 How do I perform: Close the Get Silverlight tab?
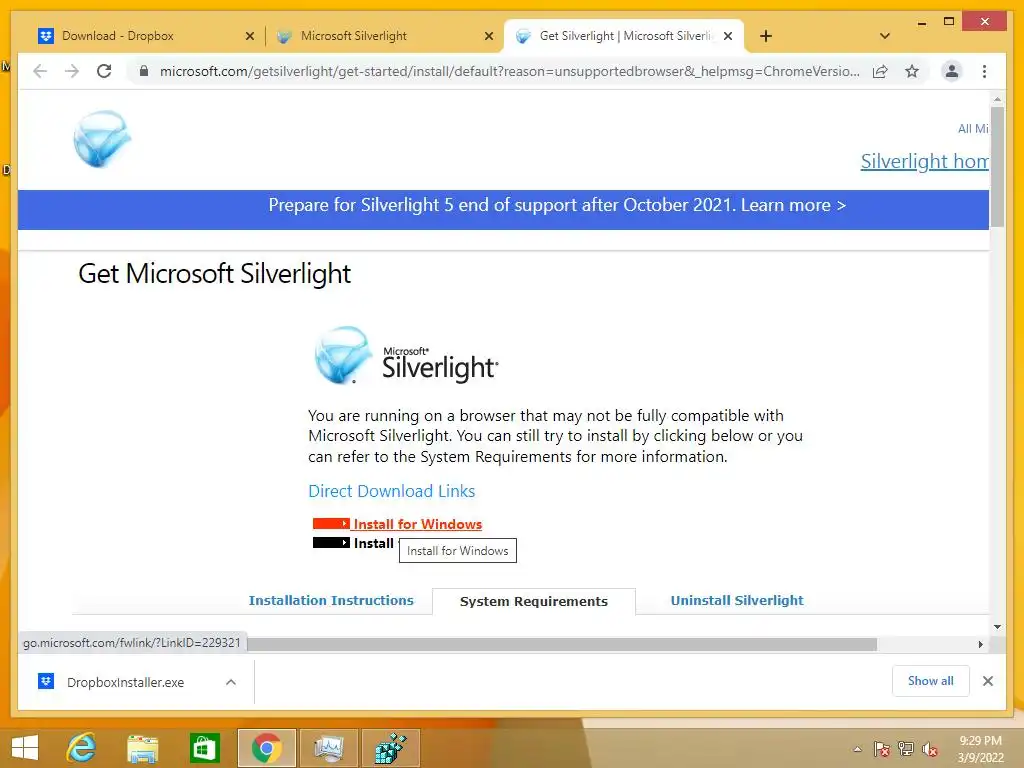[728, 37]
